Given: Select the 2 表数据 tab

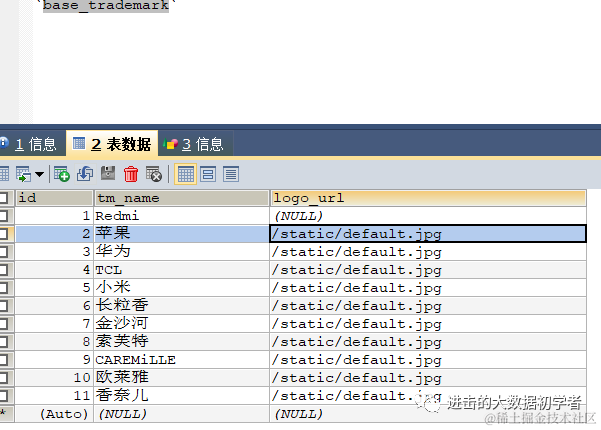Looking at the screenshot, I should pos(112,144).
